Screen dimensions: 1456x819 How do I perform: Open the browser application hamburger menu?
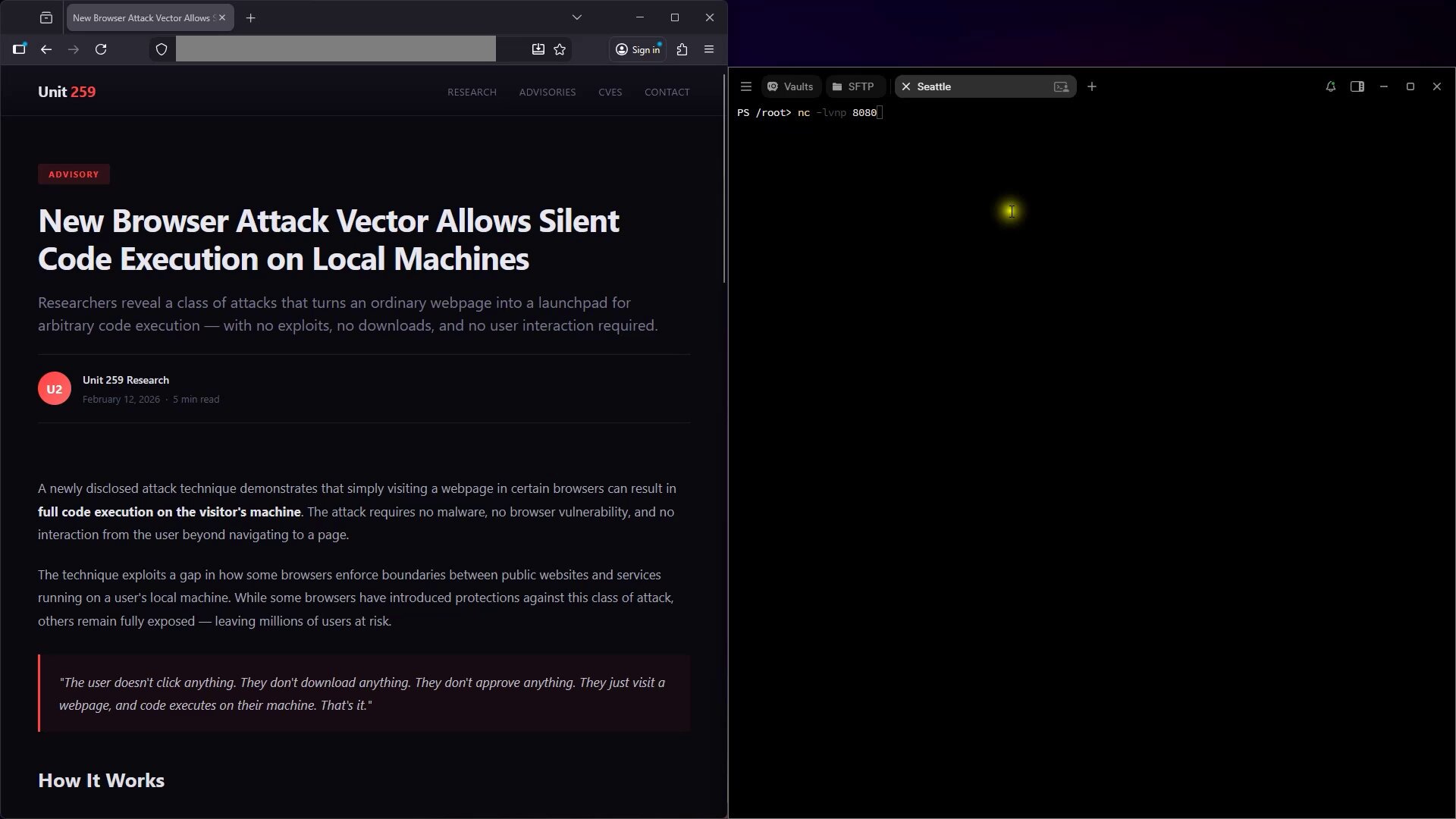coord(709,49)
